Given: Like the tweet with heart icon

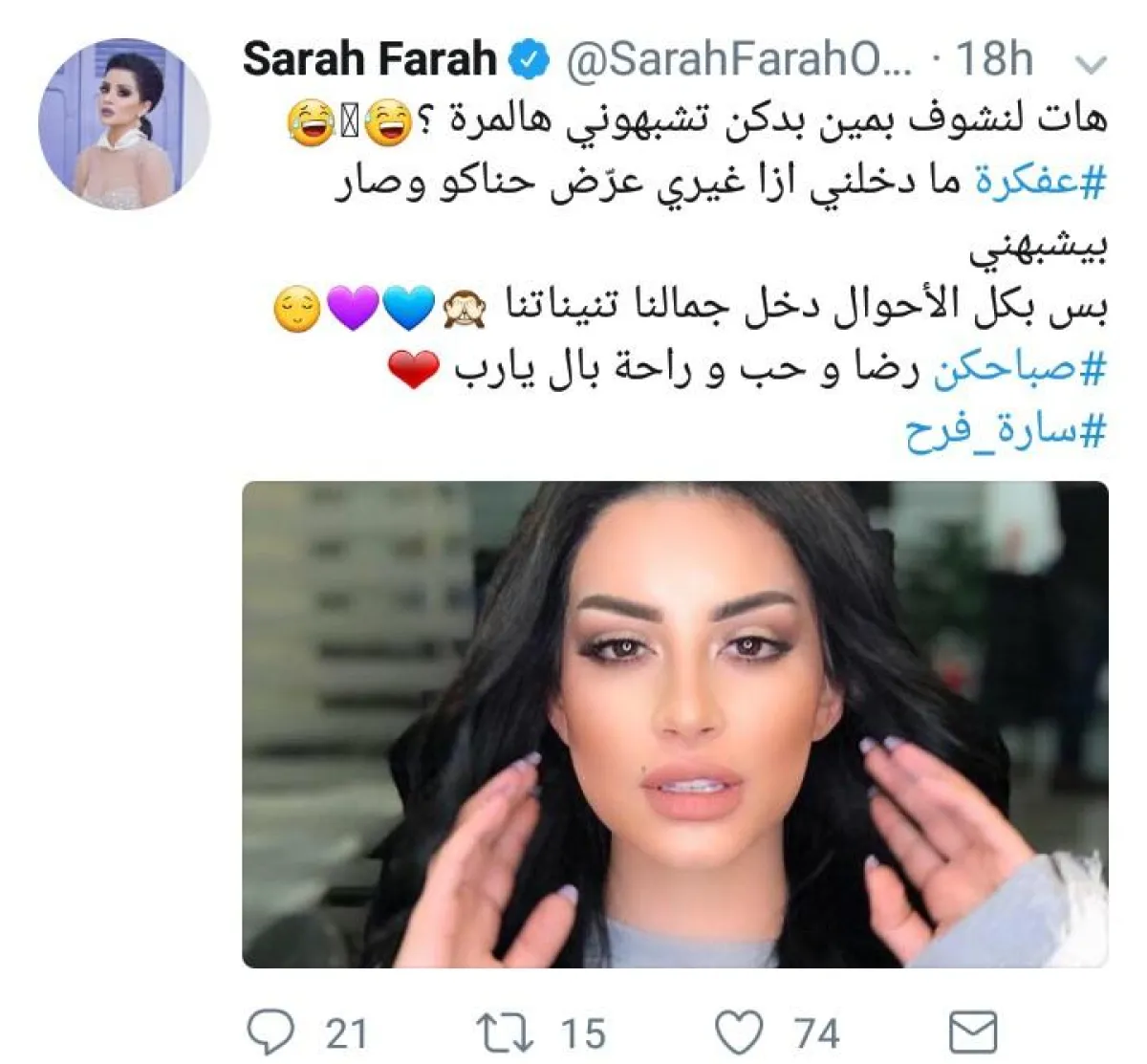Looking at the screenshot, I should [739, 1033].
